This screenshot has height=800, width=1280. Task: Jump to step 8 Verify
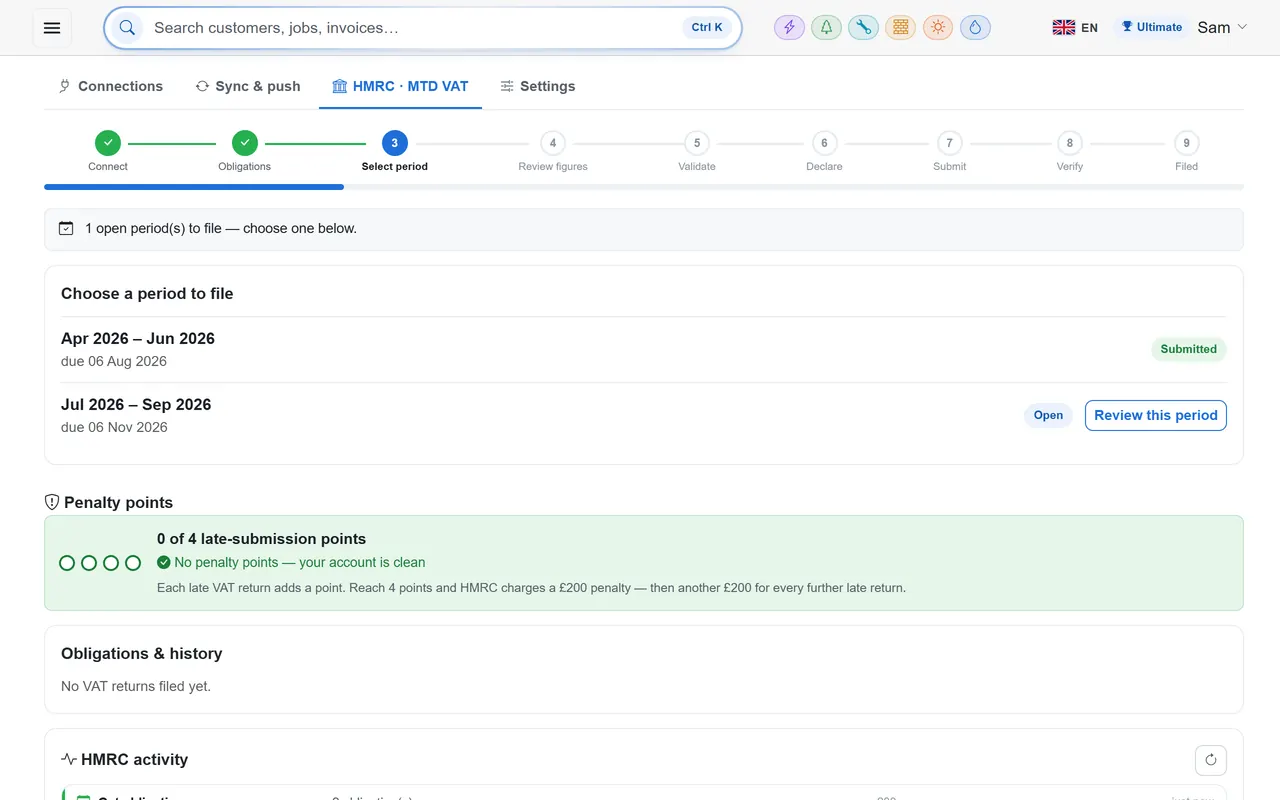pos(1070,143)
